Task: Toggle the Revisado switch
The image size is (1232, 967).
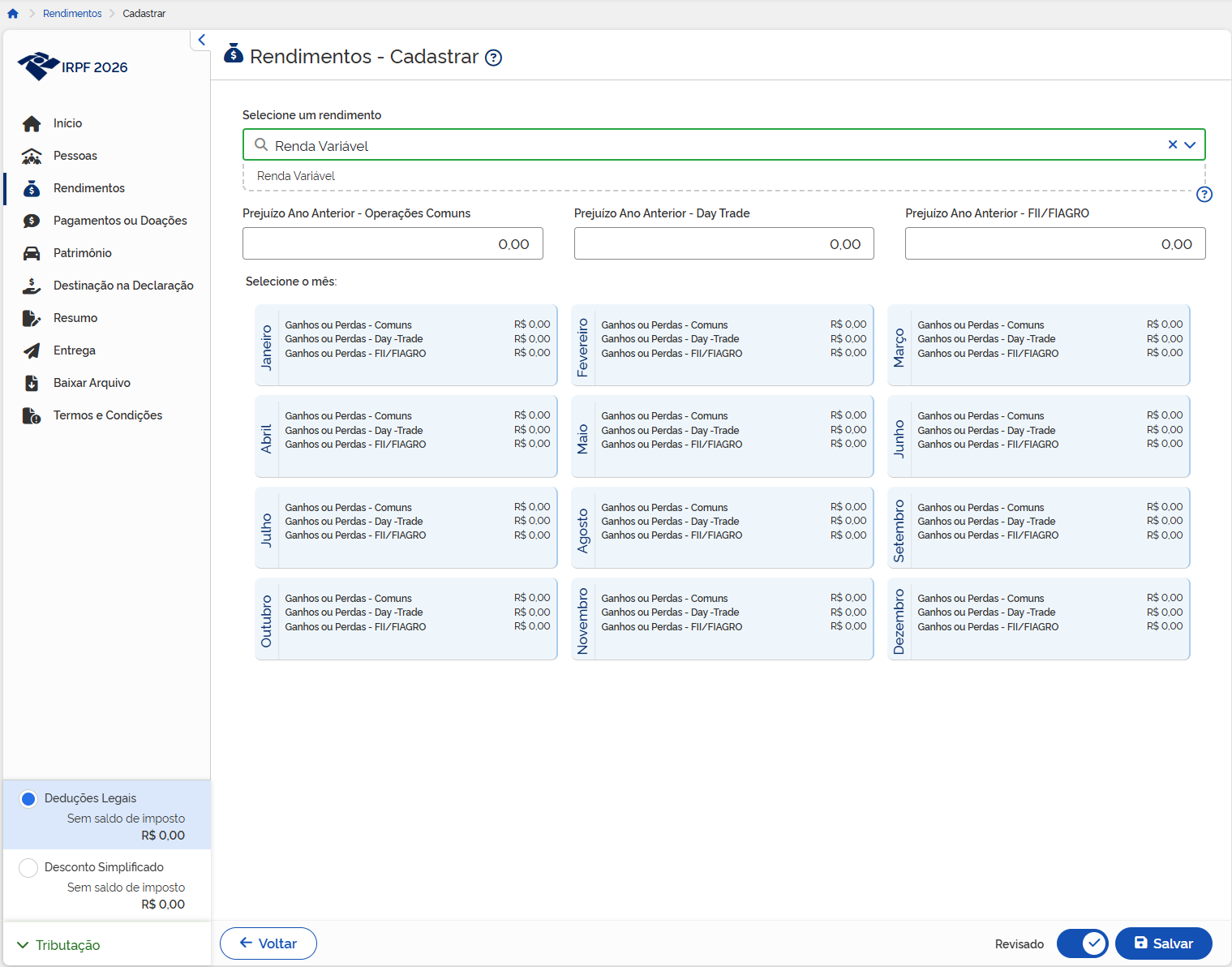Action: pos(1083,943)
